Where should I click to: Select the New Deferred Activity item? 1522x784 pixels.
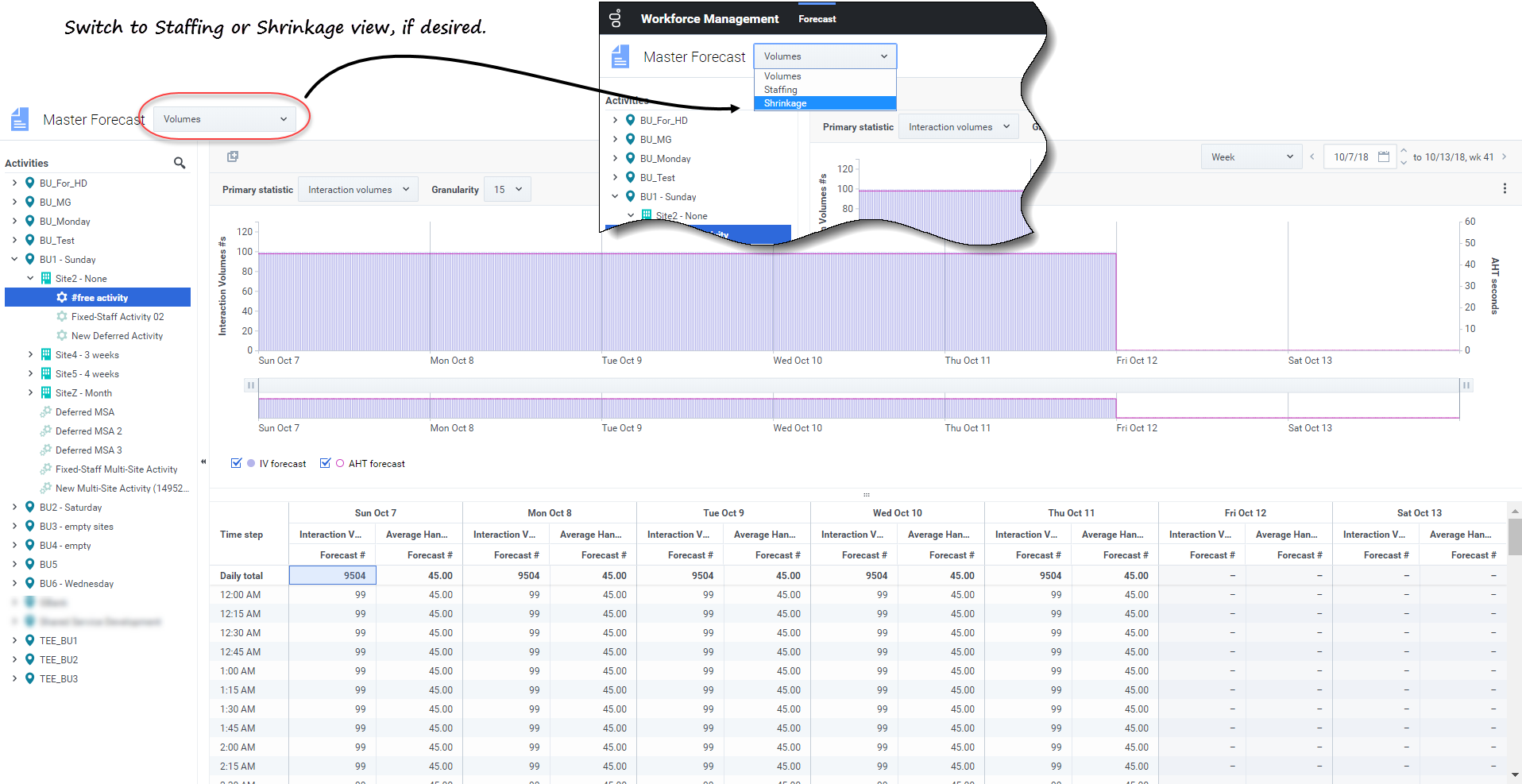tap(117, 335)
